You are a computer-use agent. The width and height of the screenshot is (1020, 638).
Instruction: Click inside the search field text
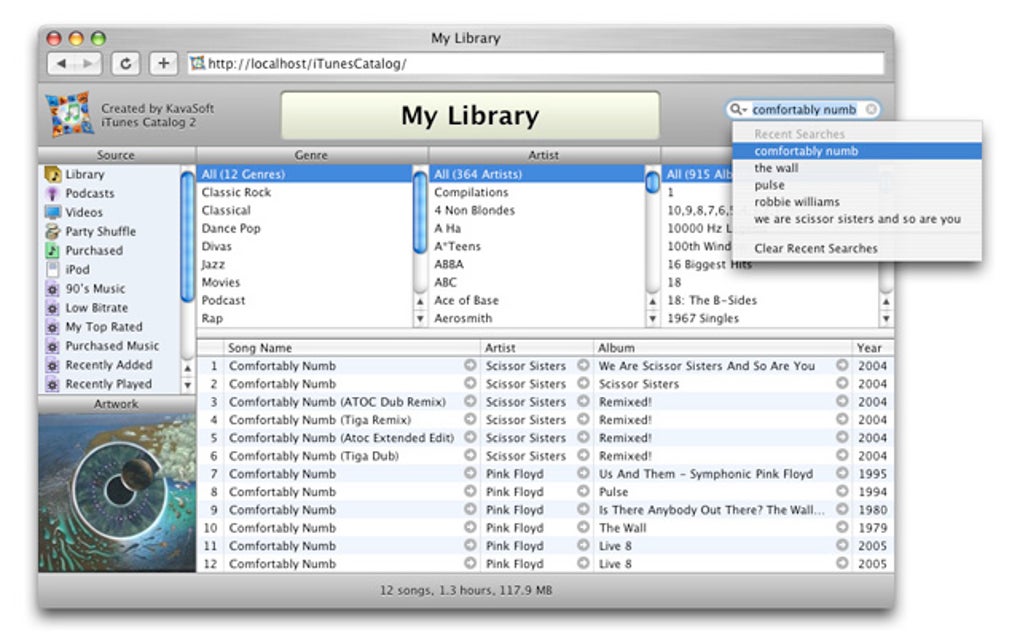point(804,110)
